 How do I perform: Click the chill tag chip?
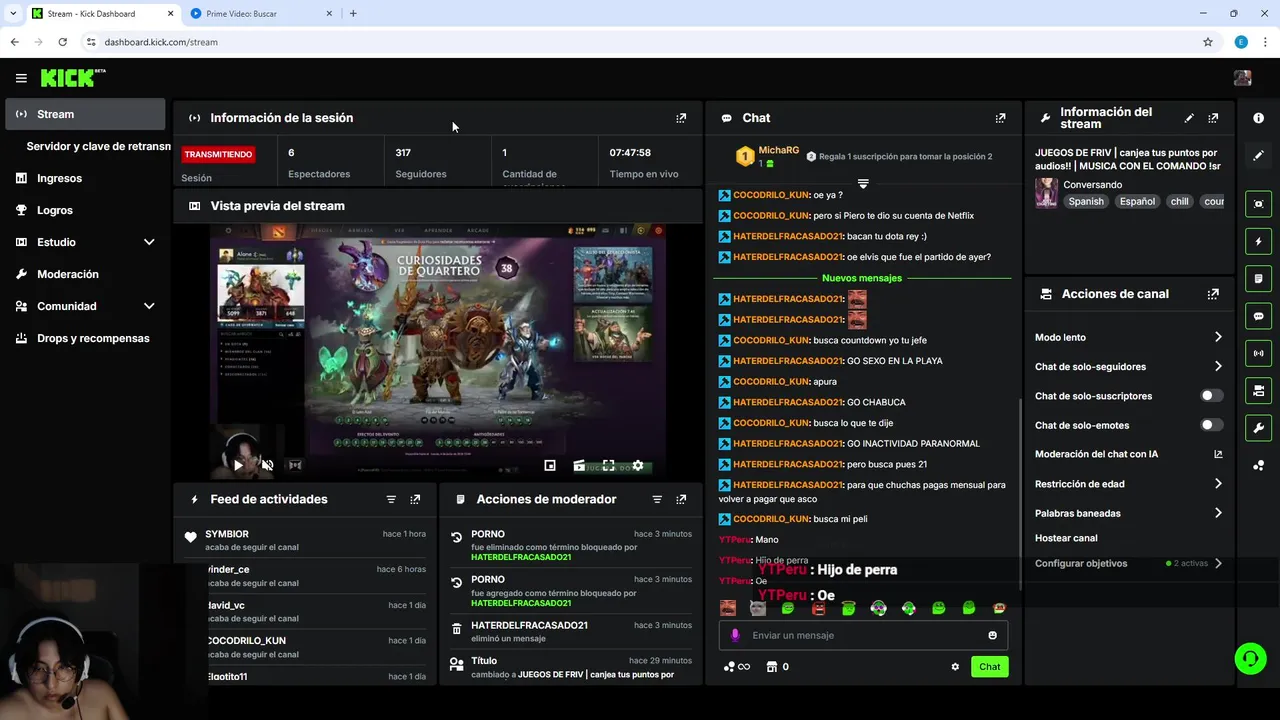(1180, 201)
